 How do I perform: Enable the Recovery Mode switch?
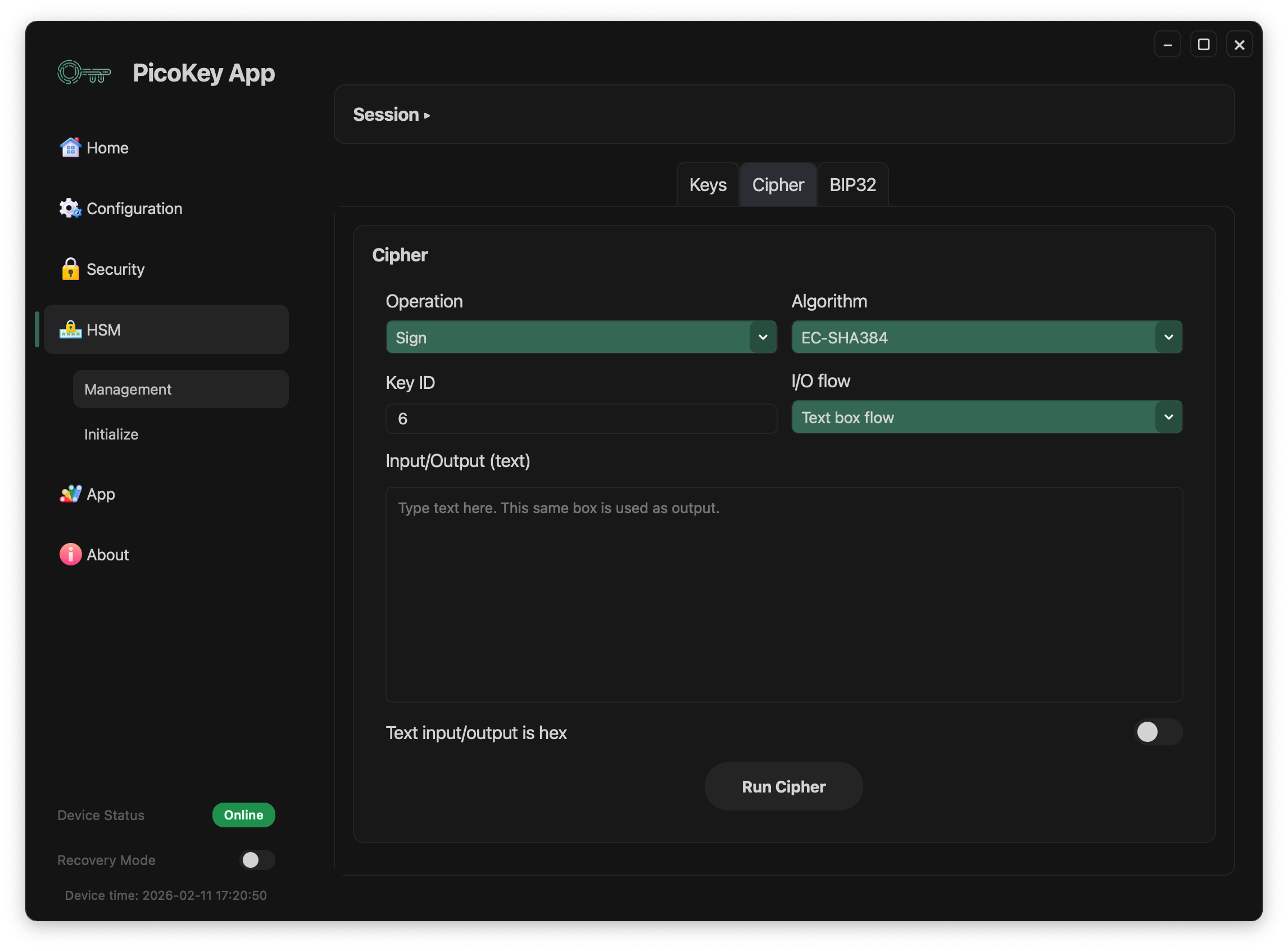click(x=257, y=860)
